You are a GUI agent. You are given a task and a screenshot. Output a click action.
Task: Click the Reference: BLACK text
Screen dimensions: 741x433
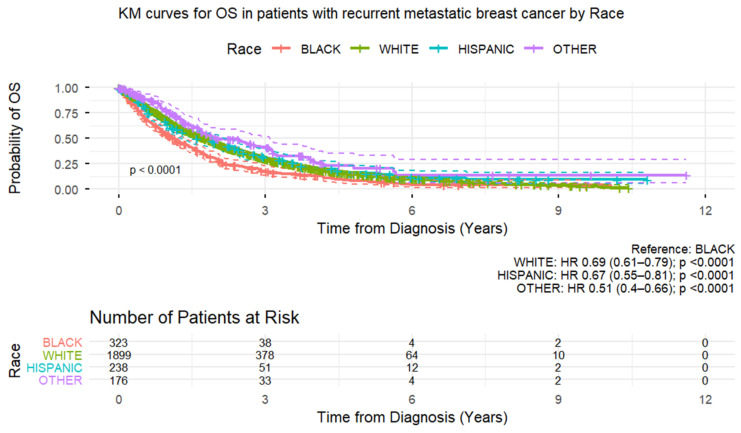(x=683, y=249)
